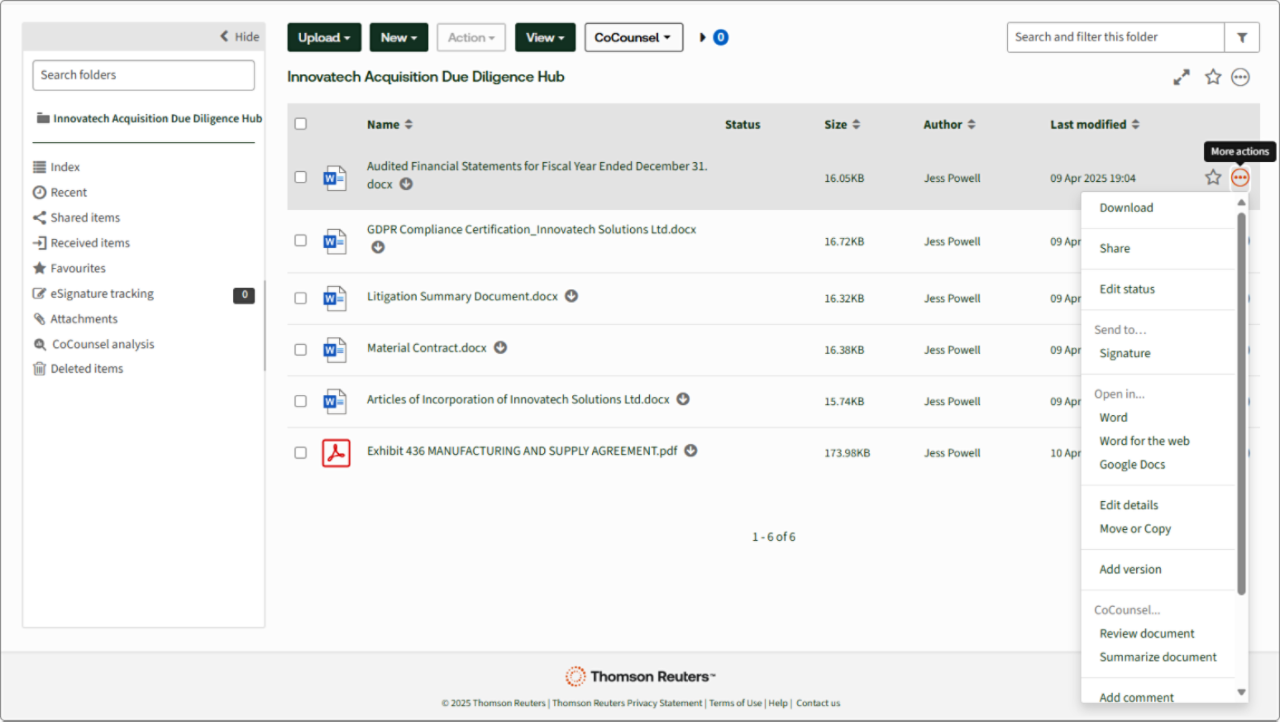
Task: Click the Search folders input field
Action: coord(143,75)
